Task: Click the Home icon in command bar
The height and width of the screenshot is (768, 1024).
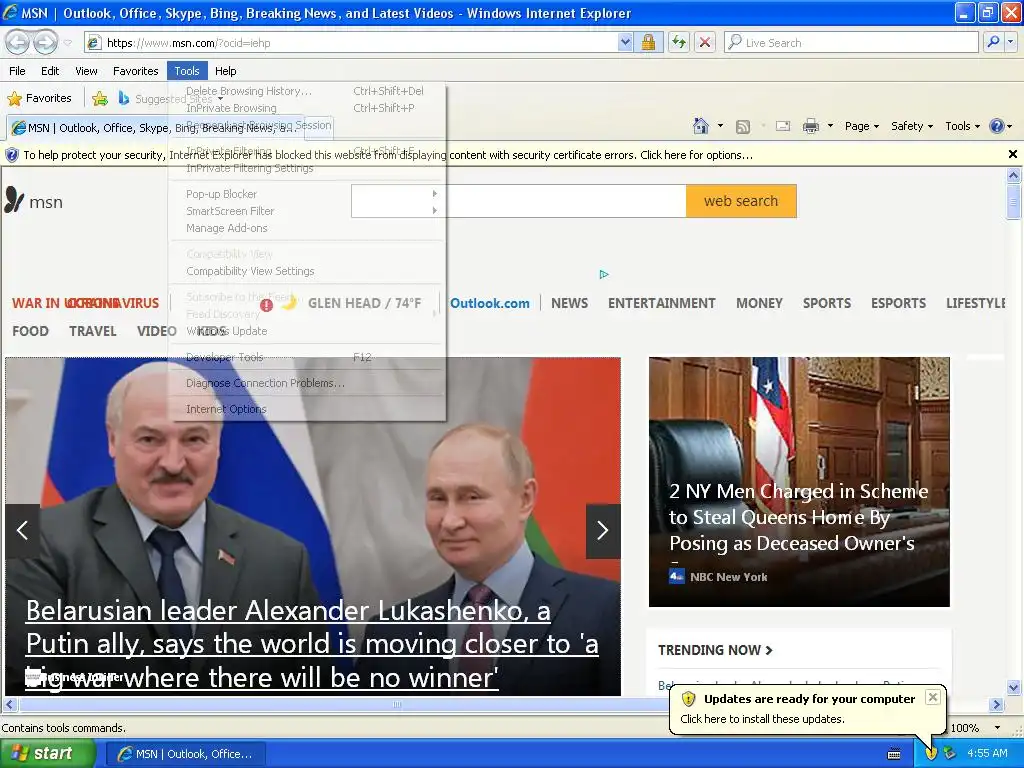Action: point(701,126)
